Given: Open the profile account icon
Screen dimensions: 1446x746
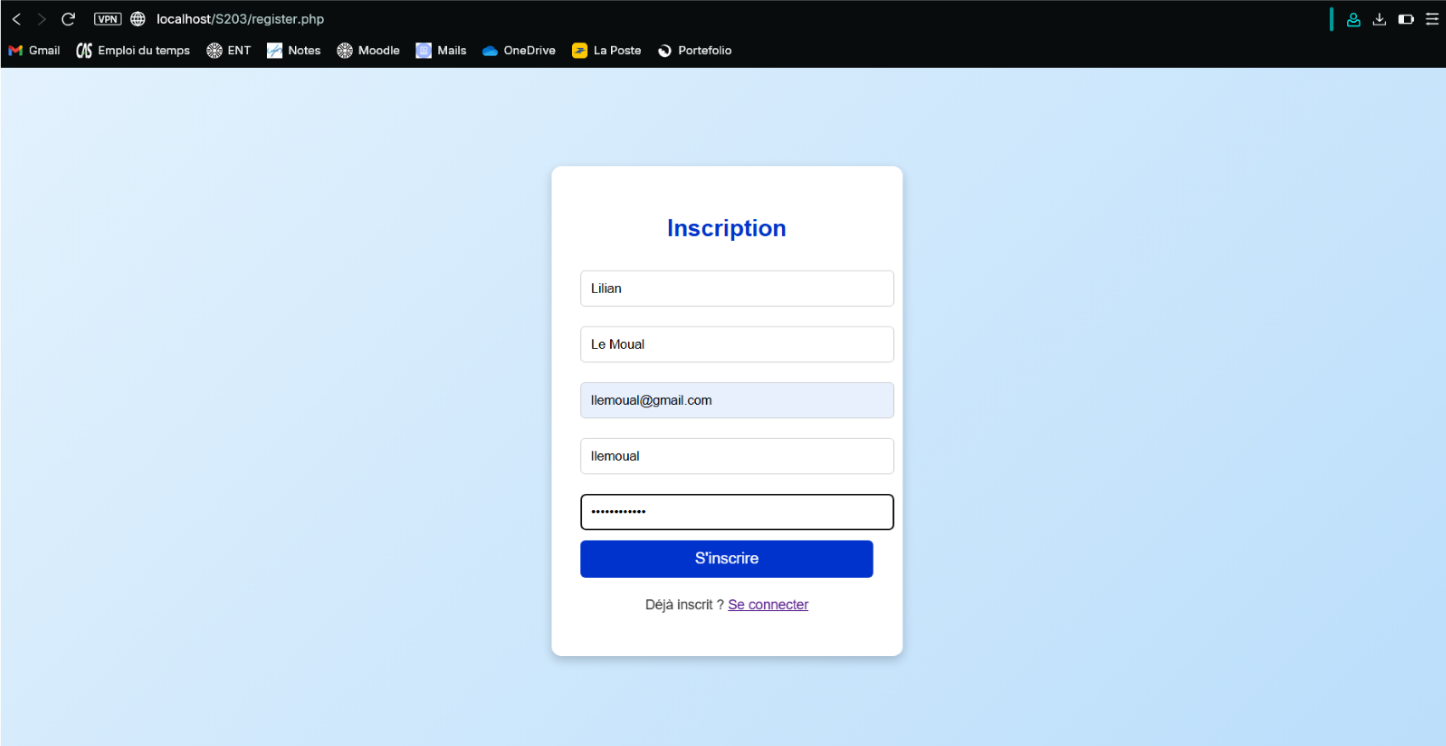Looking at the screenshot, I should [x=1353, y=19].
